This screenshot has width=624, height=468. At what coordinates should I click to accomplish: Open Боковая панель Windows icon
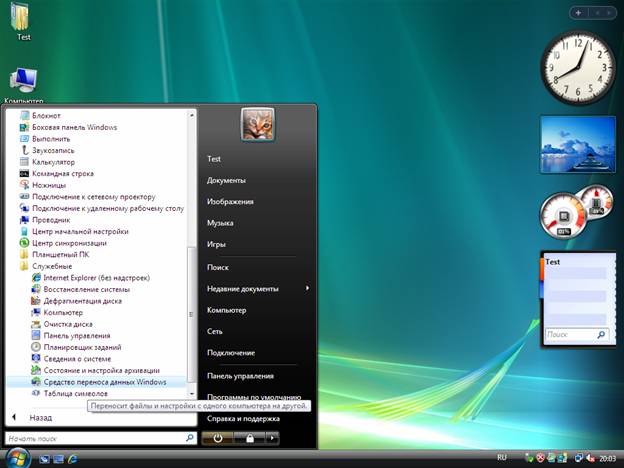tap(25, 127)
